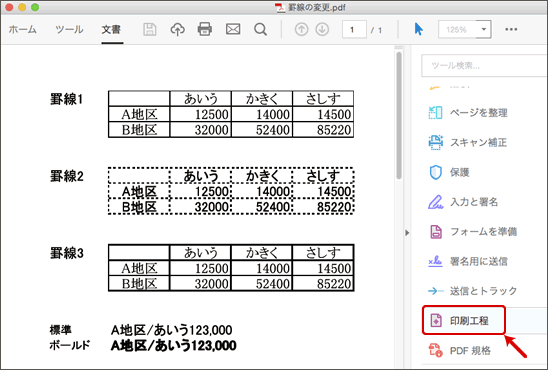The image size is (548, 370).
Task: Click the 送信とトラック arrow icon
Action: (x=435, y=291)
